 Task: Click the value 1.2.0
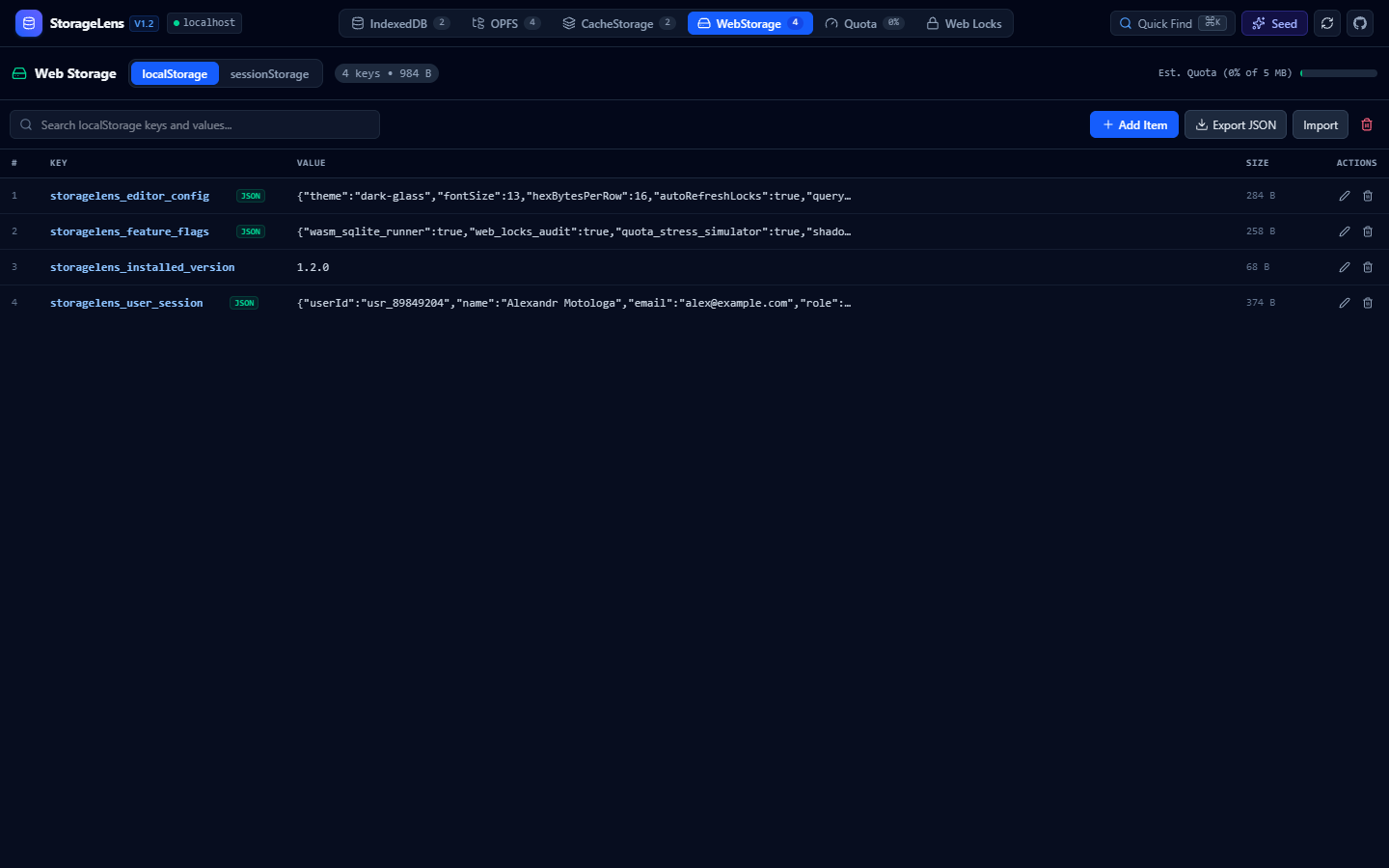[x=313, y=267]
